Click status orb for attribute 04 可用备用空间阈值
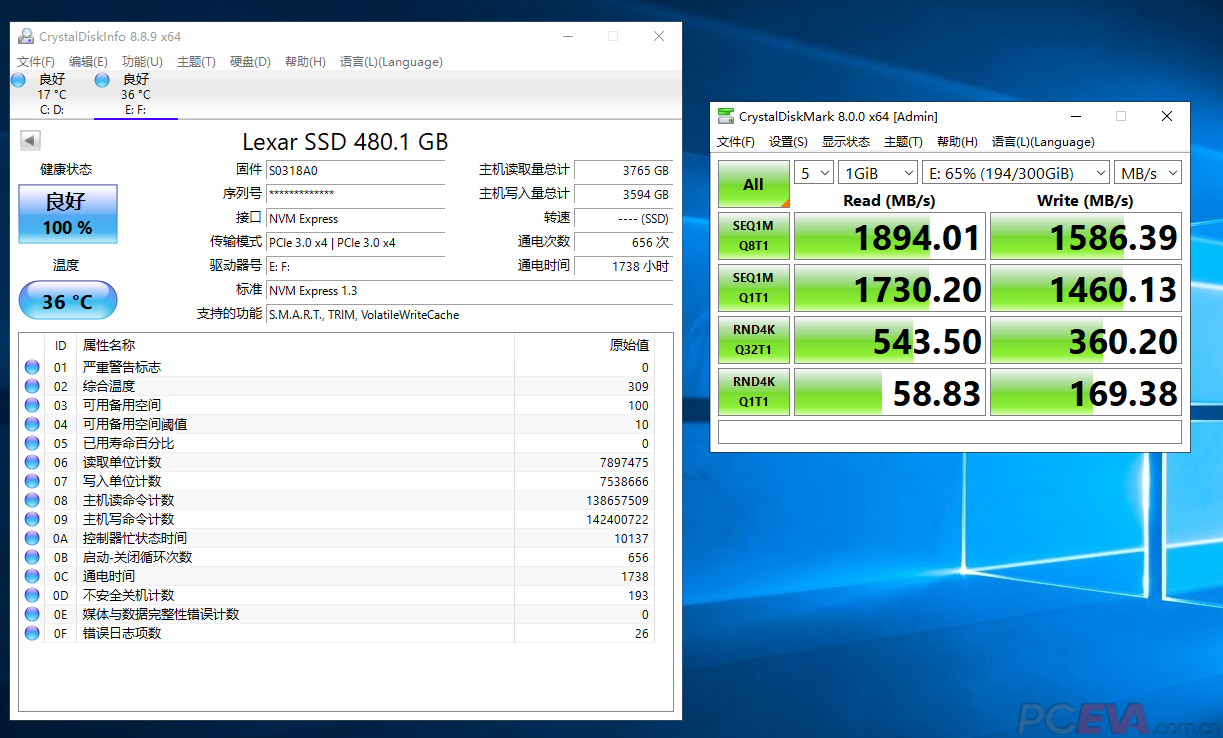Screen dimensions: 1223x738 [32, 424]
